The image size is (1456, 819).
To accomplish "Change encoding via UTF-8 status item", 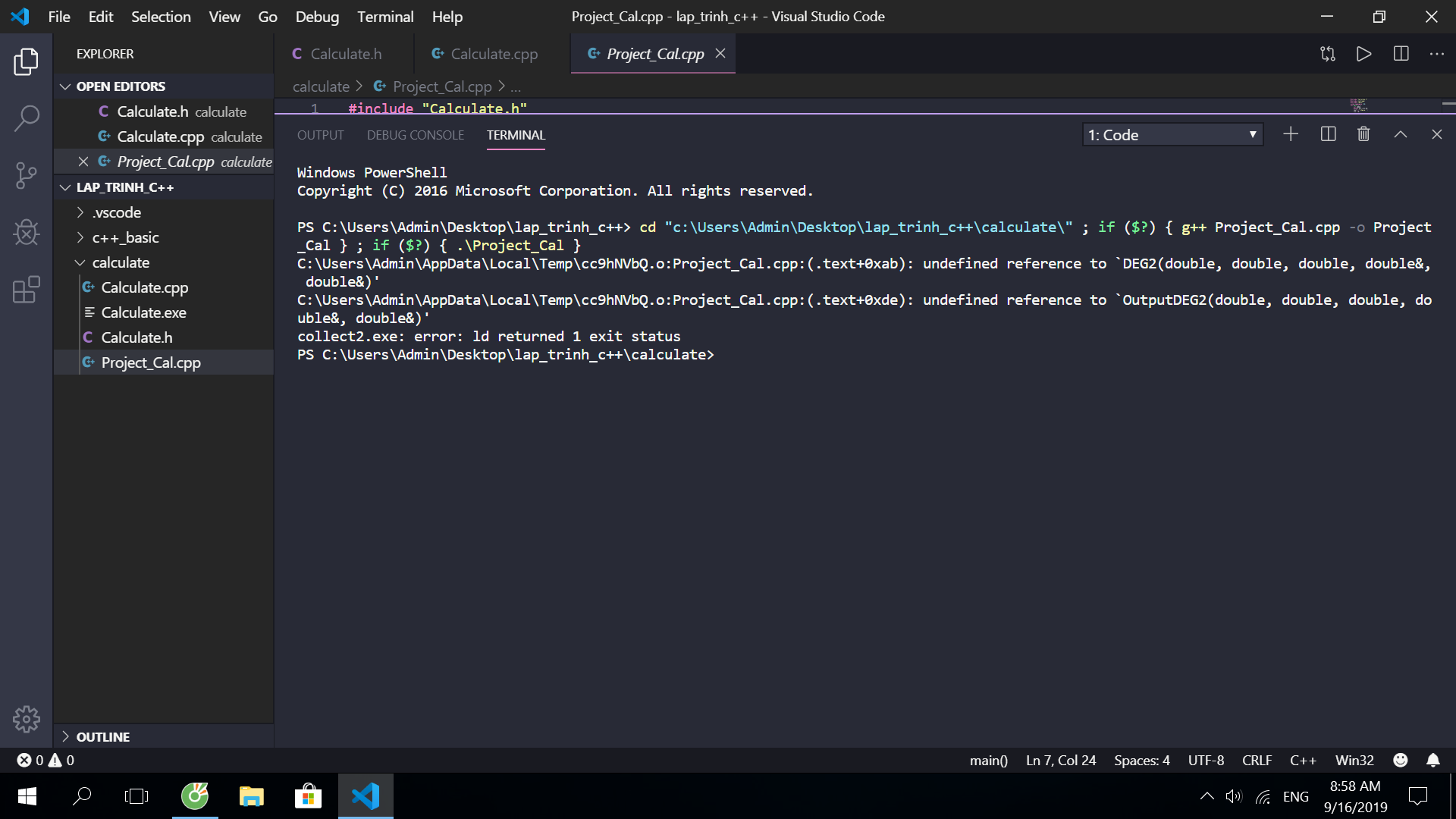I will point(1206,760).
